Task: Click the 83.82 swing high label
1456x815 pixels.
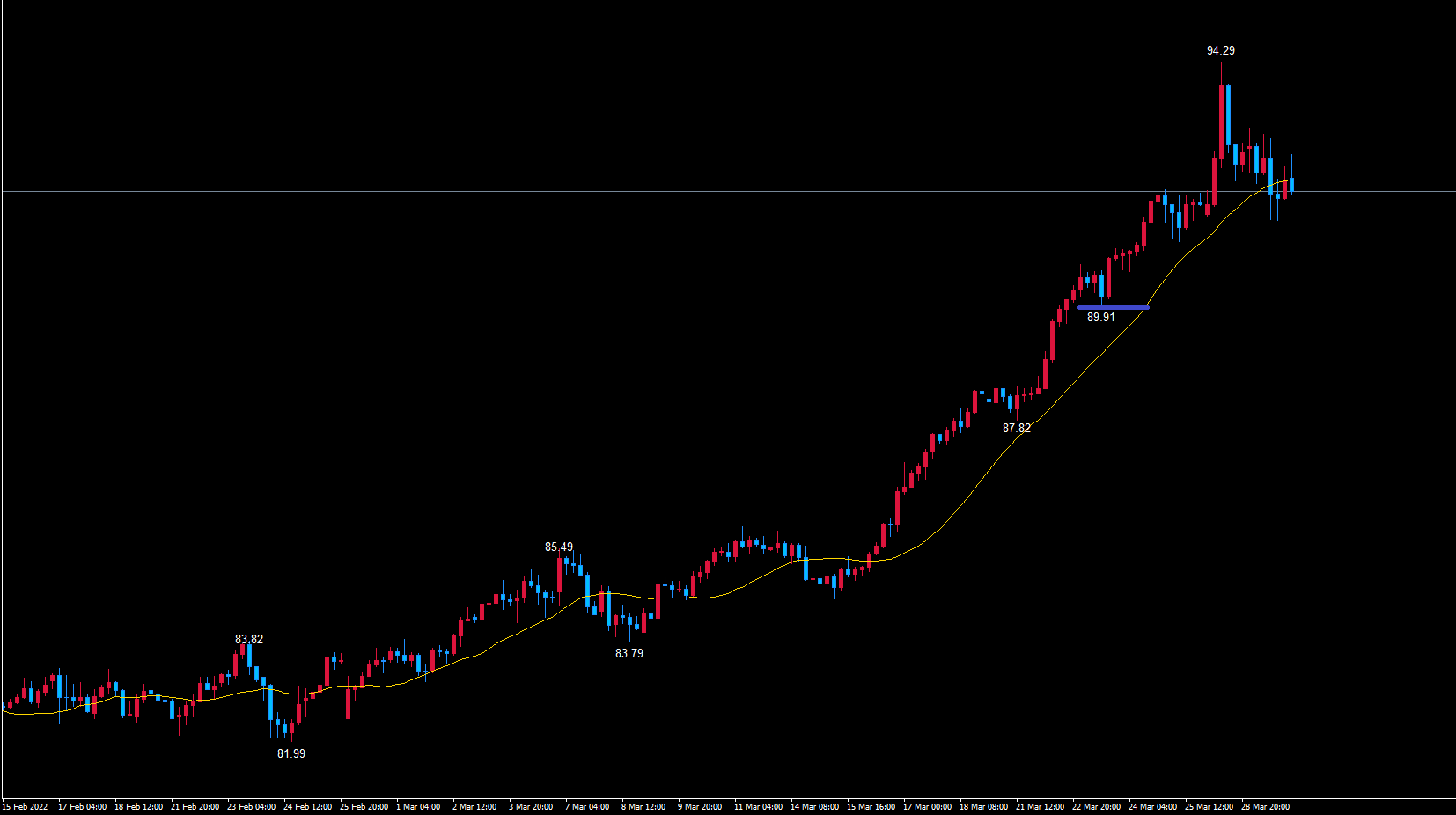Action: click(248, 640)
